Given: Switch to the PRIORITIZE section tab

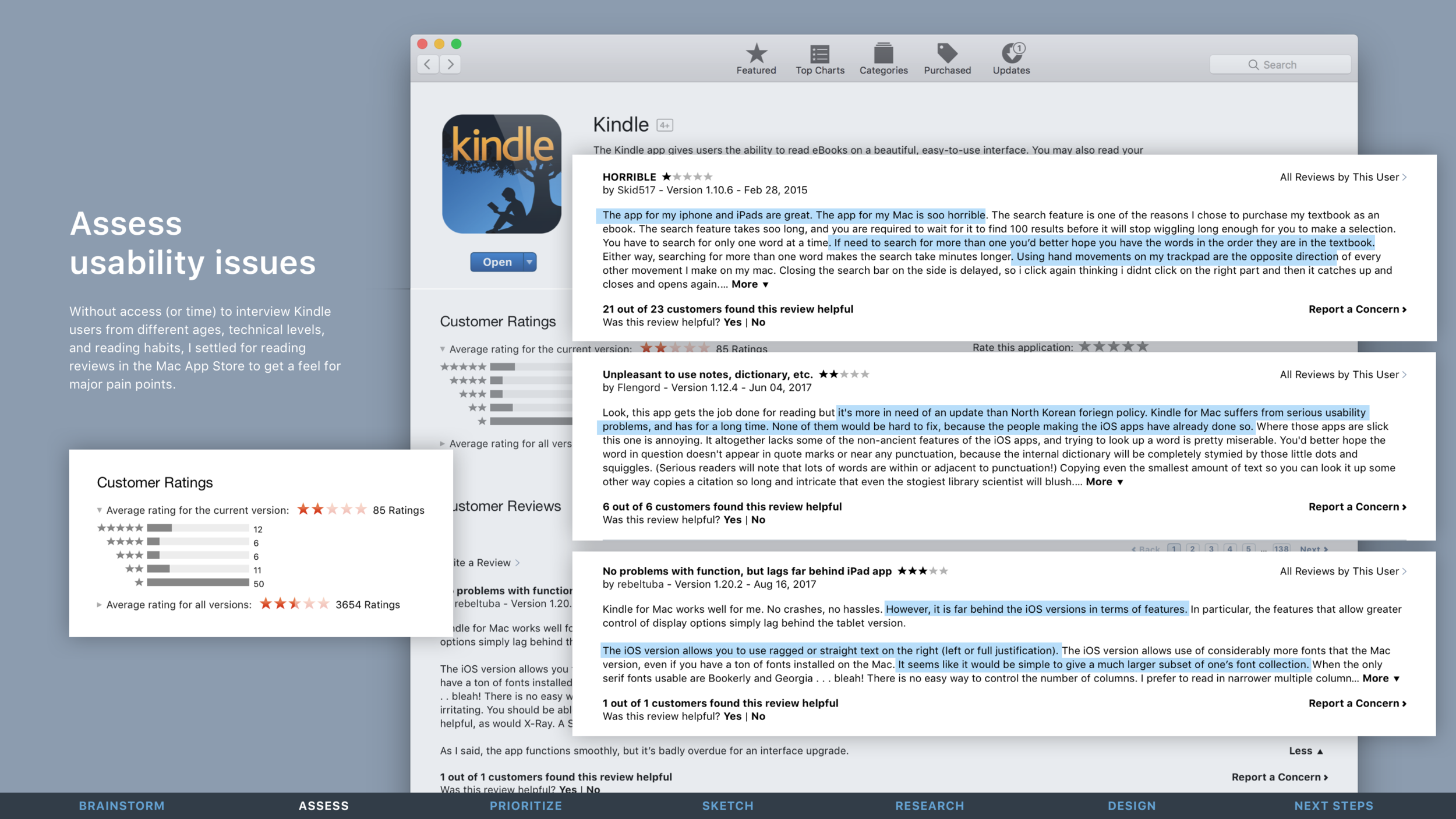Looking at the screenshot, I should coord(525,806).
